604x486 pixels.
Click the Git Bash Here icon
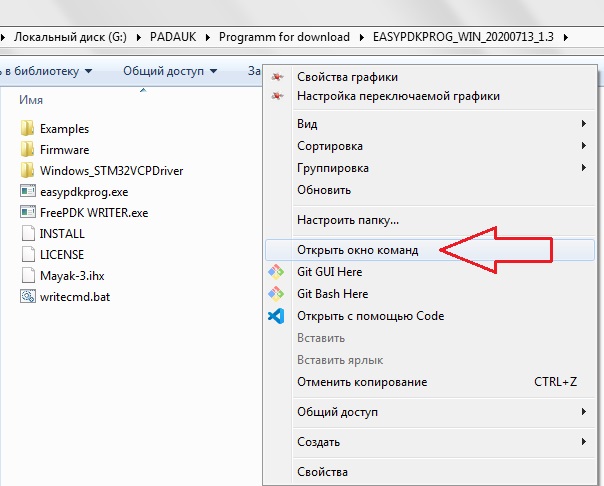click(x=277, y=294)
